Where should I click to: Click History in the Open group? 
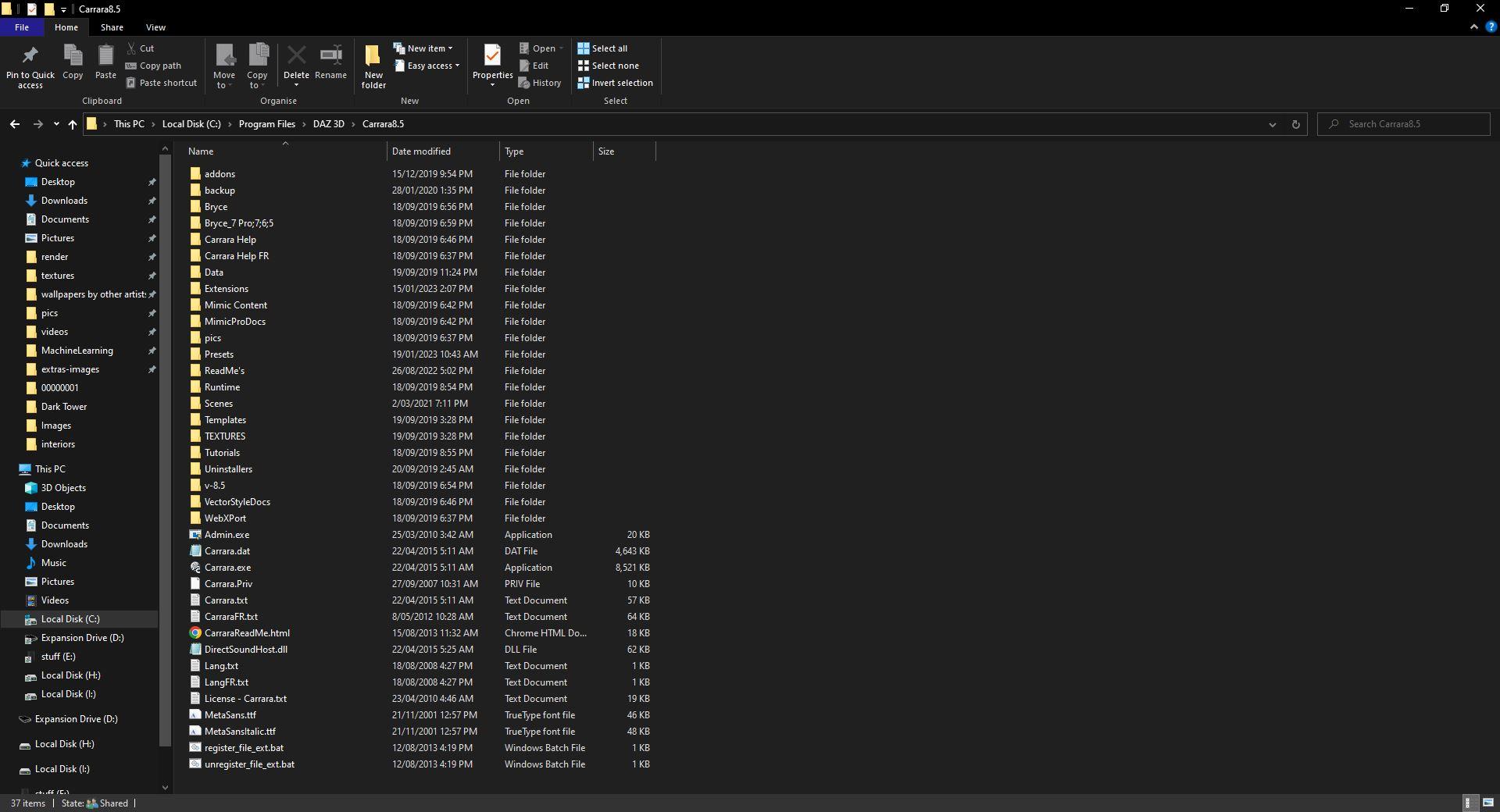[x=540, y=83]
